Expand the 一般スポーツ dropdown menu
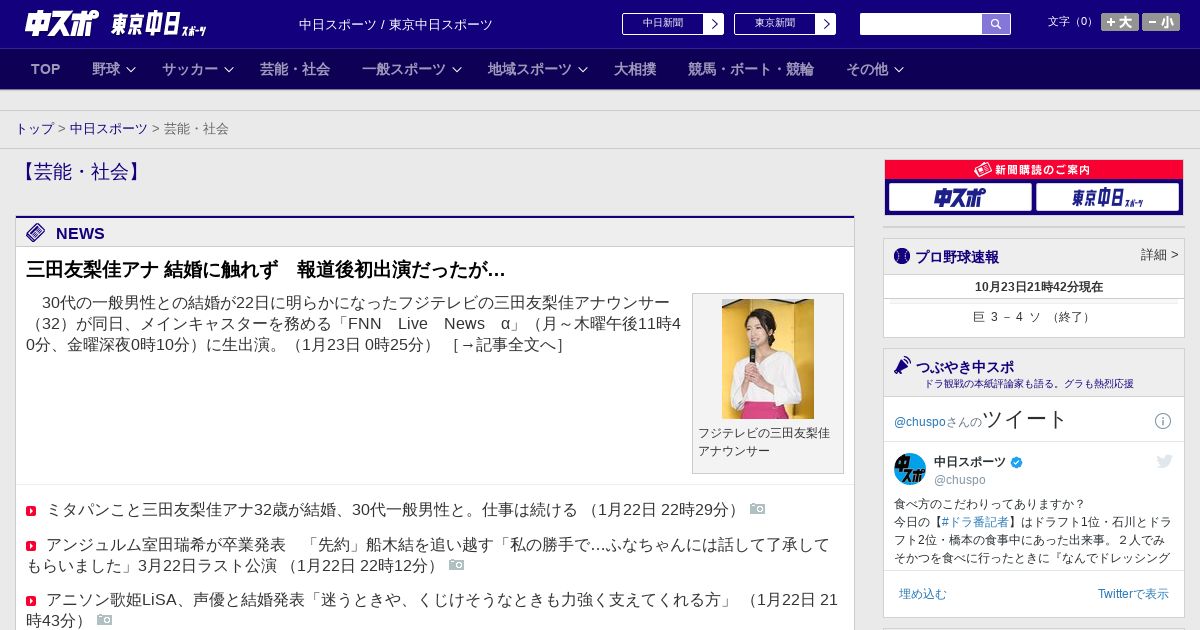 click(x=412, y=69)
